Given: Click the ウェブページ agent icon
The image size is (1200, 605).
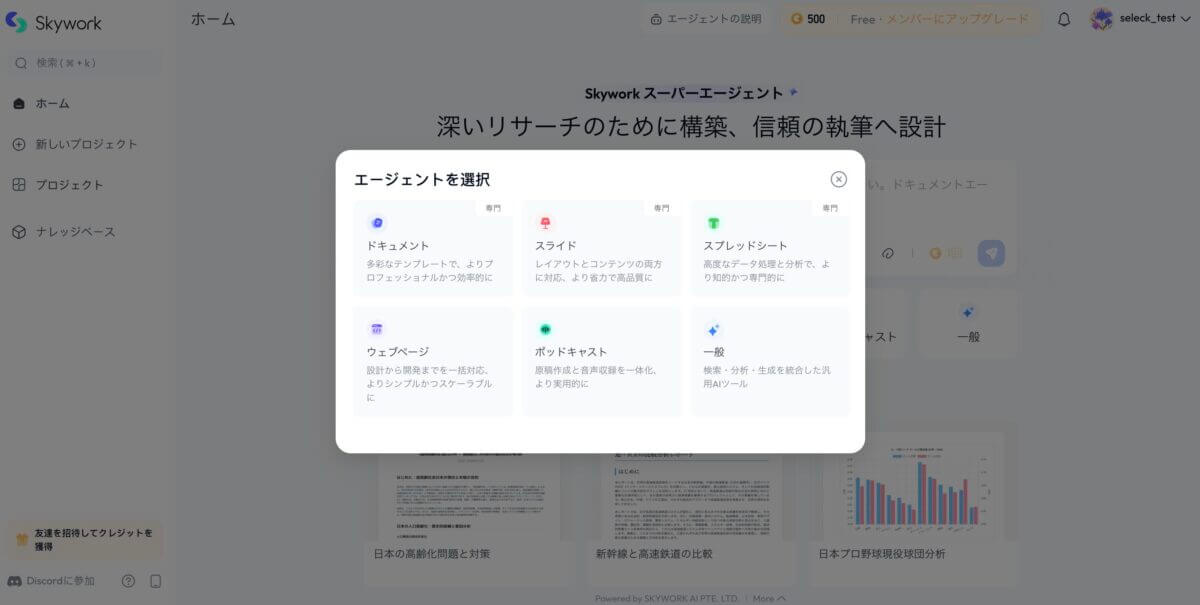Looking at the screenshot, I should [x=377, y=329].
